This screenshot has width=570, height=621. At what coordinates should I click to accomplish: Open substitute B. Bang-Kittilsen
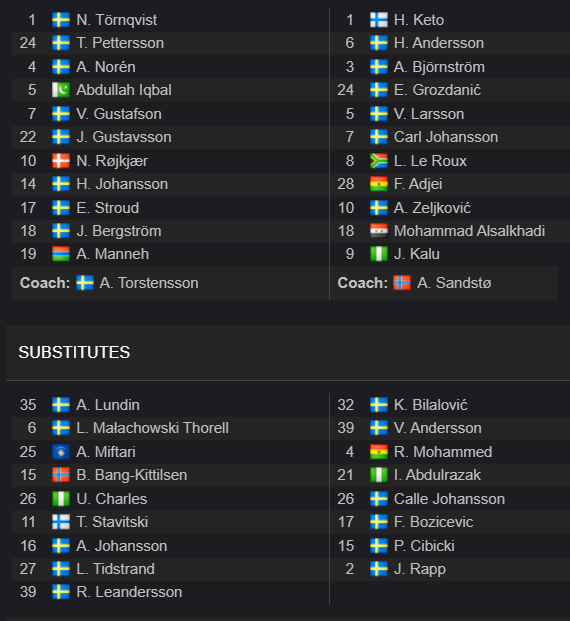click(x=132, y=475)
